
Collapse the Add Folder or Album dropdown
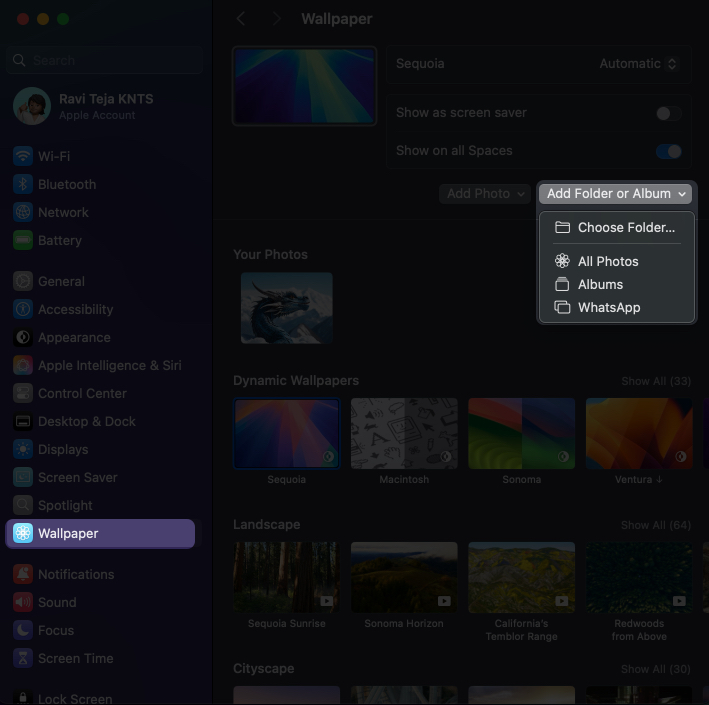pos(615,194)
